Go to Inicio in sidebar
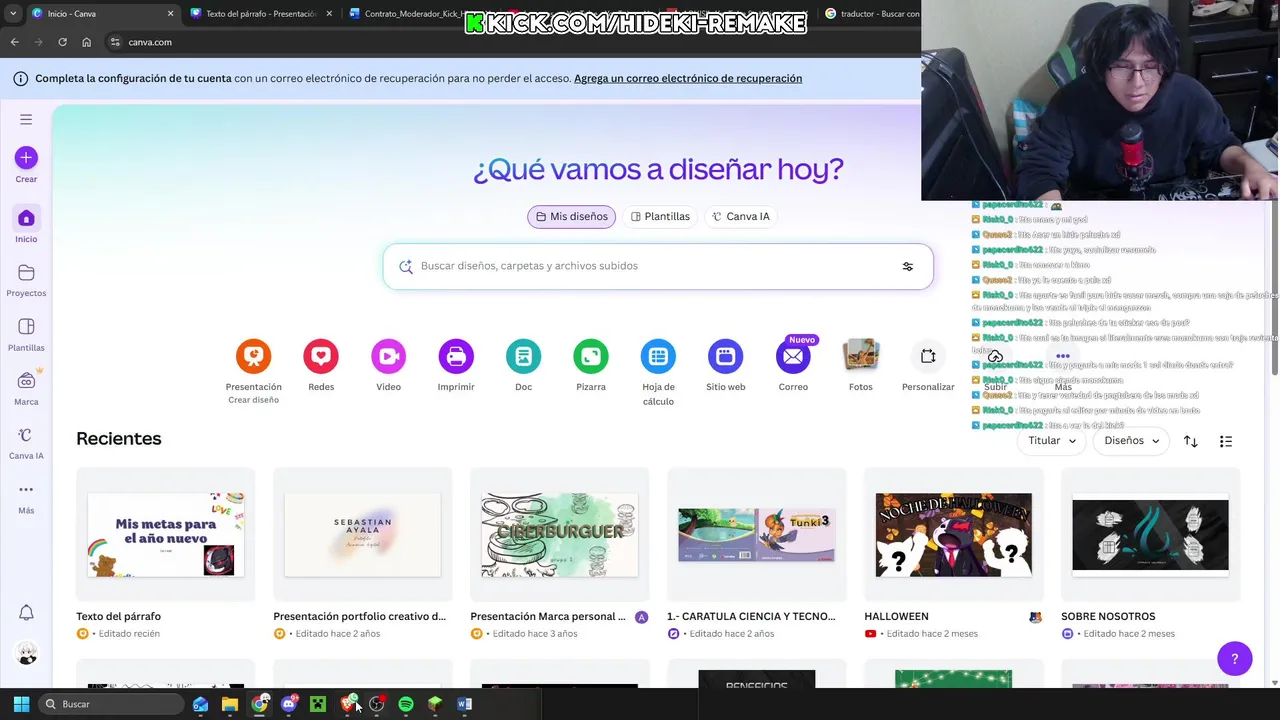1280x720 pixels. 26,225
